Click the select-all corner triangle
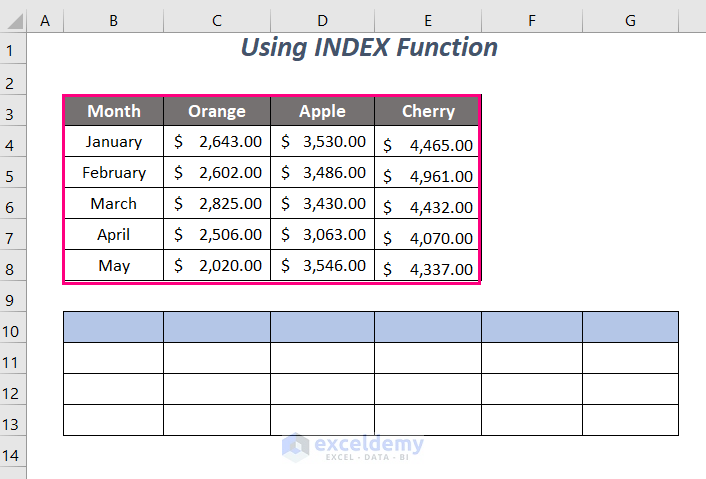706x479 pixels. click(13, 18)
